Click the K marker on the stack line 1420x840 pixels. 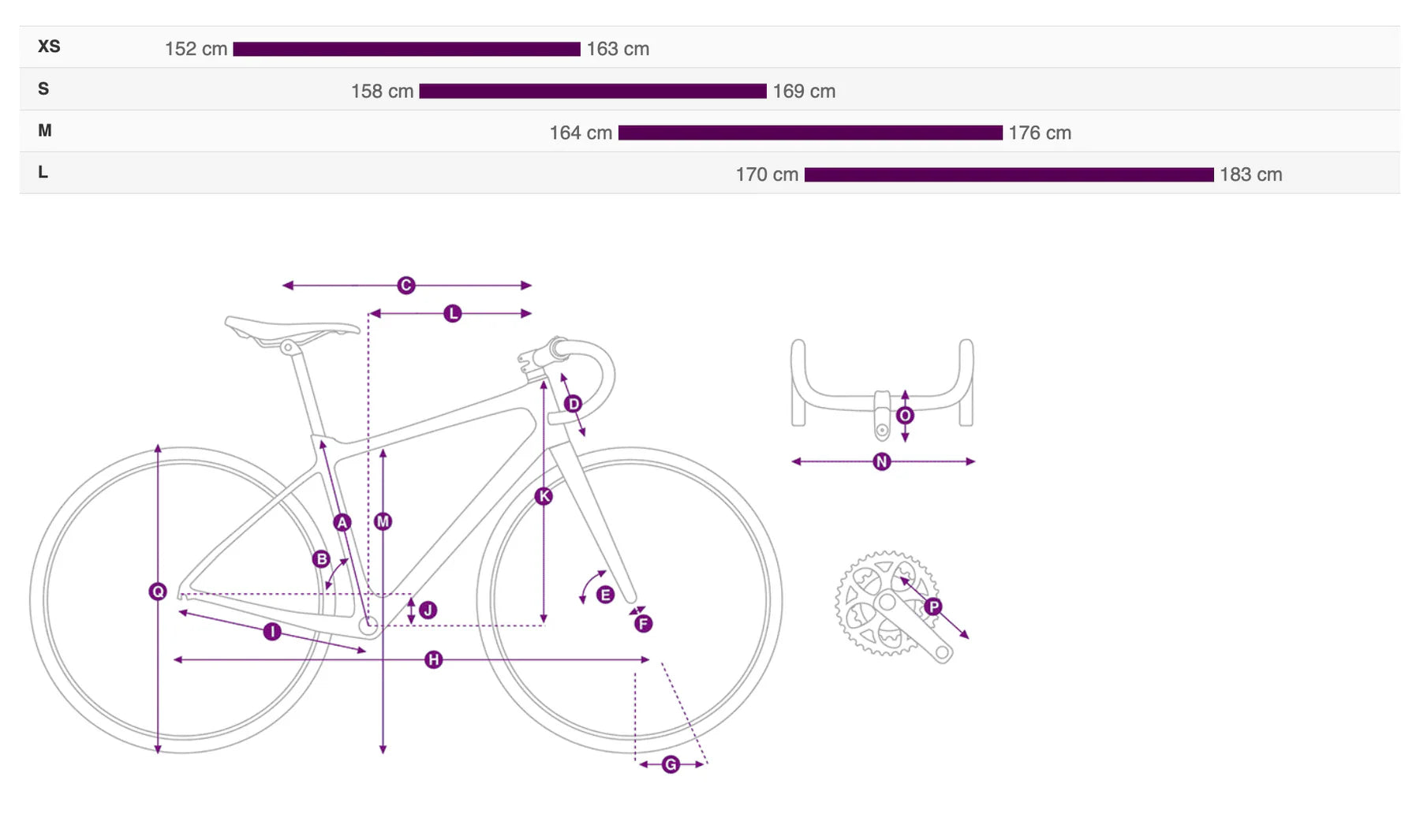point(544,496)
